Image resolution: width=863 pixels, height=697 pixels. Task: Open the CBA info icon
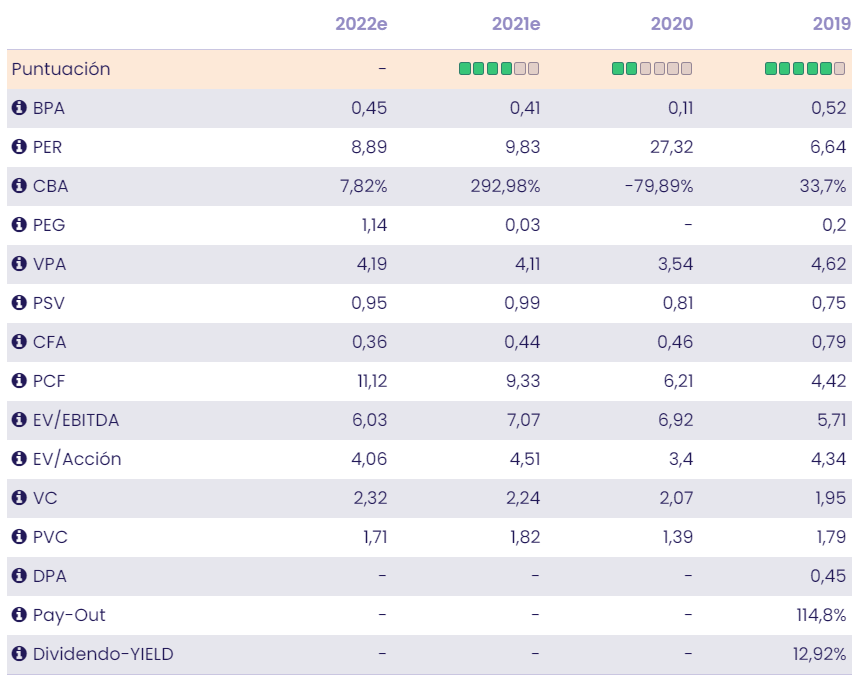pos(19,186)
